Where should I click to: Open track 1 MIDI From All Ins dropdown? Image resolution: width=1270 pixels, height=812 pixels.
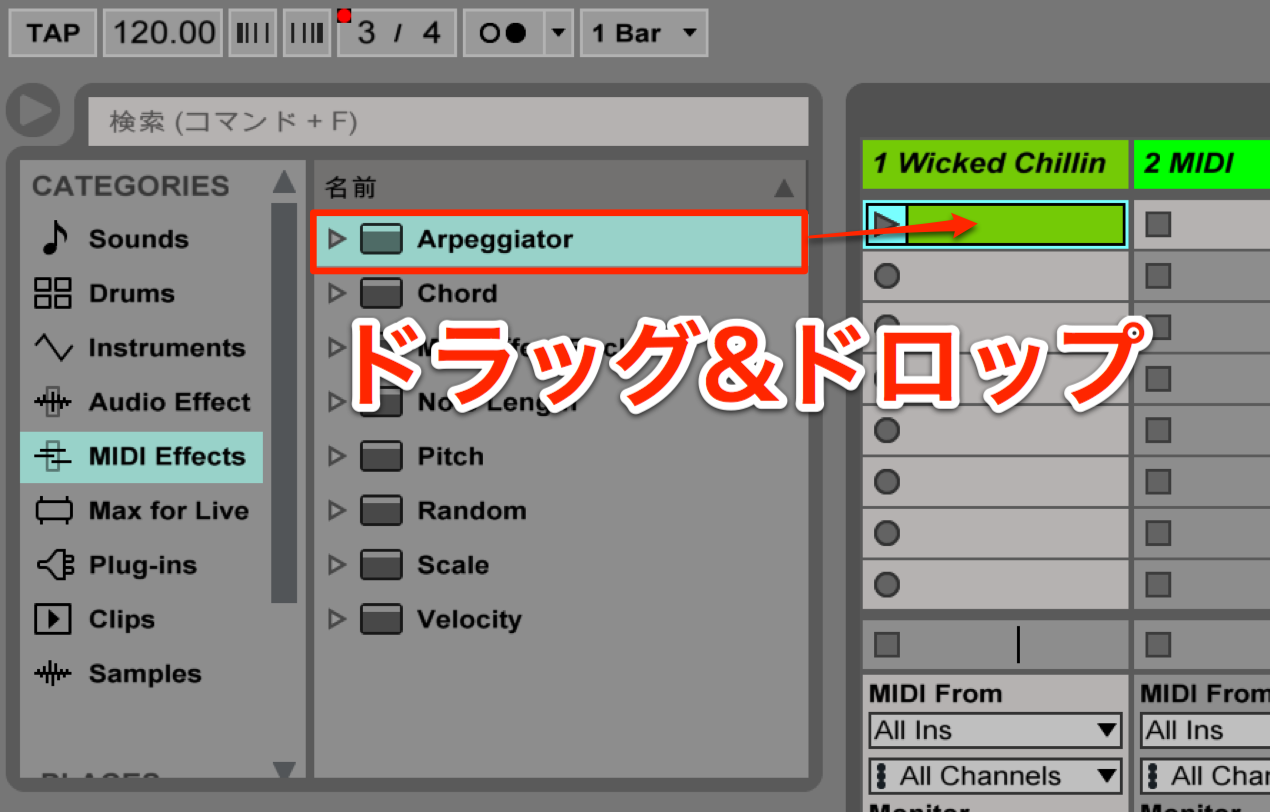point(995,730)
